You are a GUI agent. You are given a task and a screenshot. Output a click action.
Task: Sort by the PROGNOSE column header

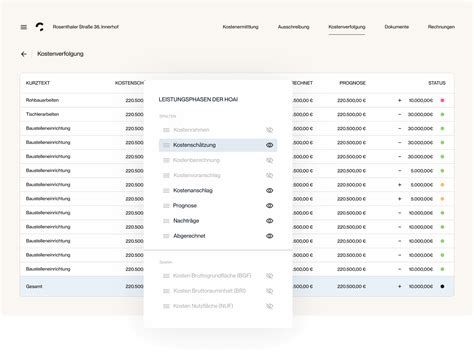pyautogui.click(x=352, y=83)
